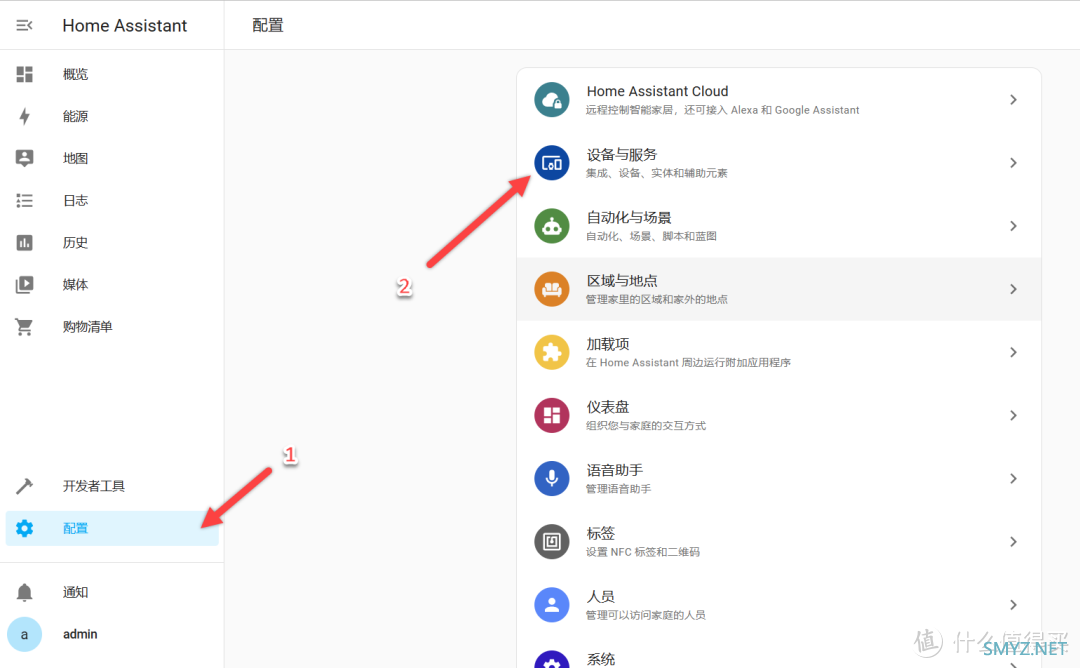The height and width of the screenshot is (668, 1080).
Task: Click the 语音助手 microphone icon
Action: (x=552, y=479)
